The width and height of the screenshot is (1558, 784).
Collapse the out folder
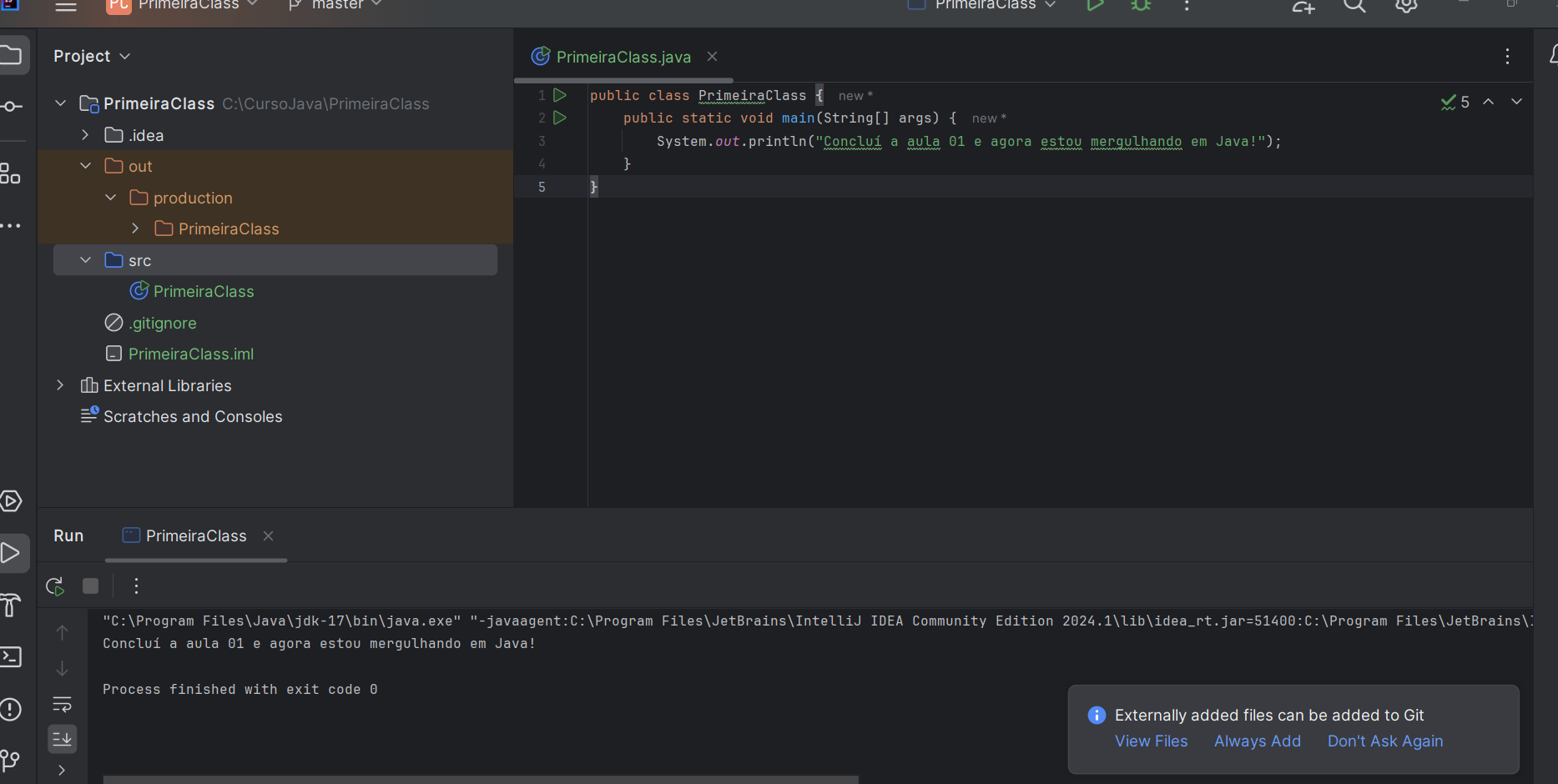(85, 166)
